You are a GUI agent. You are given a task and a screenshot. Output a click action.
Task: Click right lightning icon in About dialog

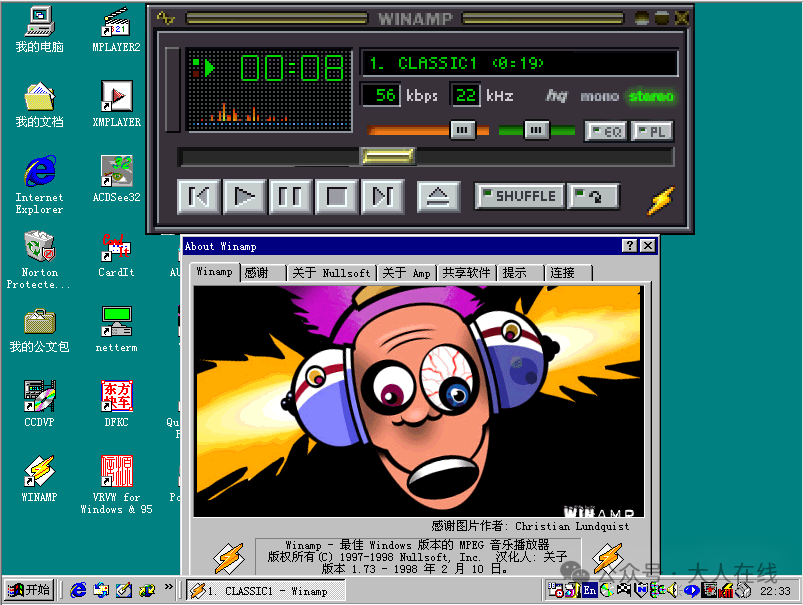point(608,558)
